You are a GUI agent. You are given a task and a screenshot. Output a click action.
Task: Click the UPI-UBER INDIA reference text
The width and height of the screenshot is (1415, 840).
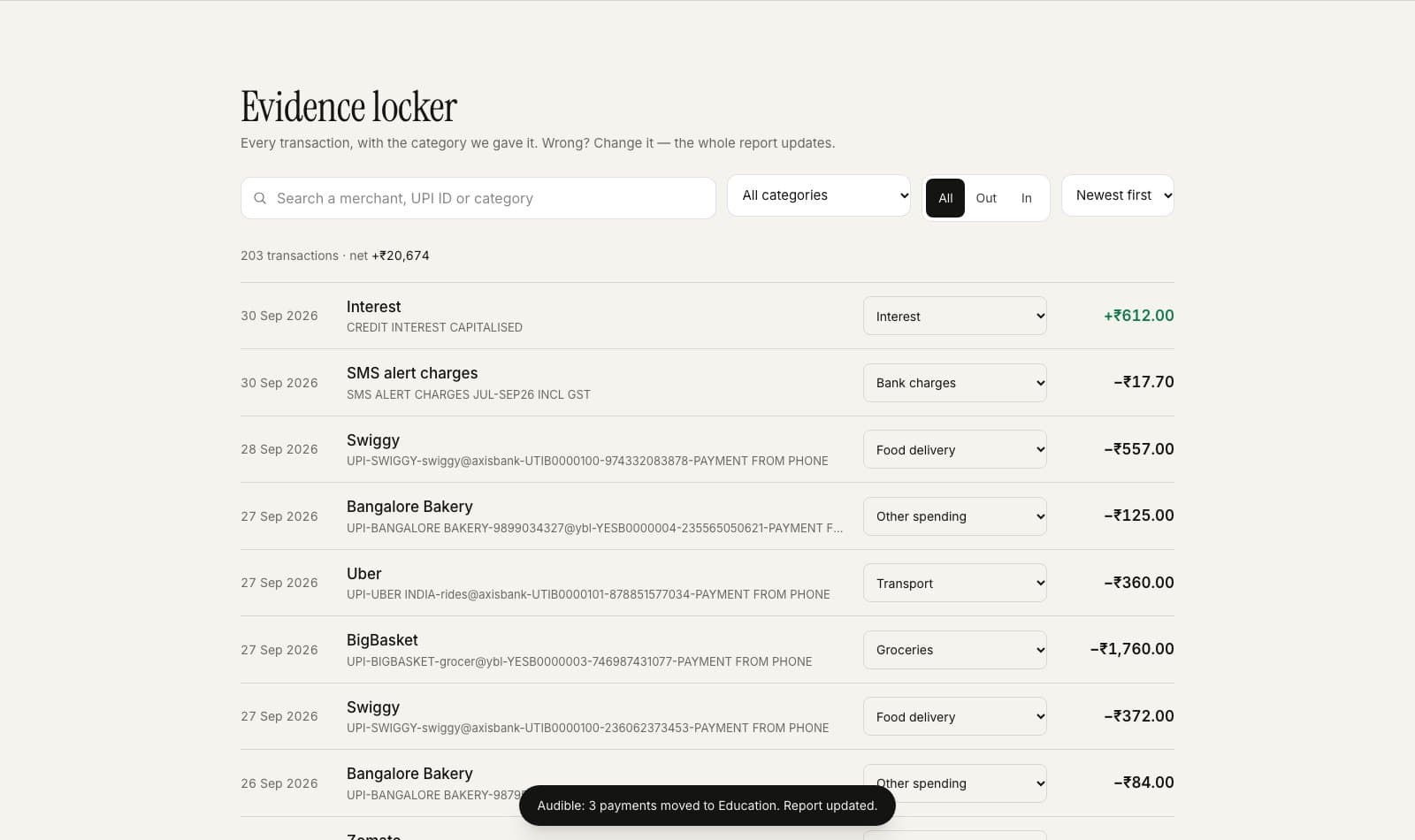click(x=588, y=594)
